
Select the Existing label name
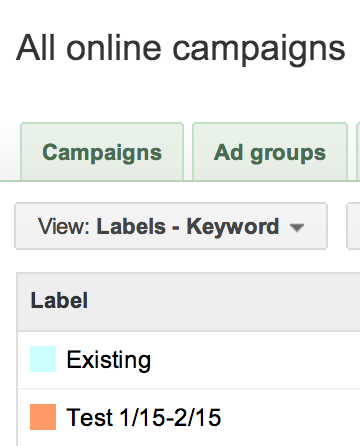[109, 360]
